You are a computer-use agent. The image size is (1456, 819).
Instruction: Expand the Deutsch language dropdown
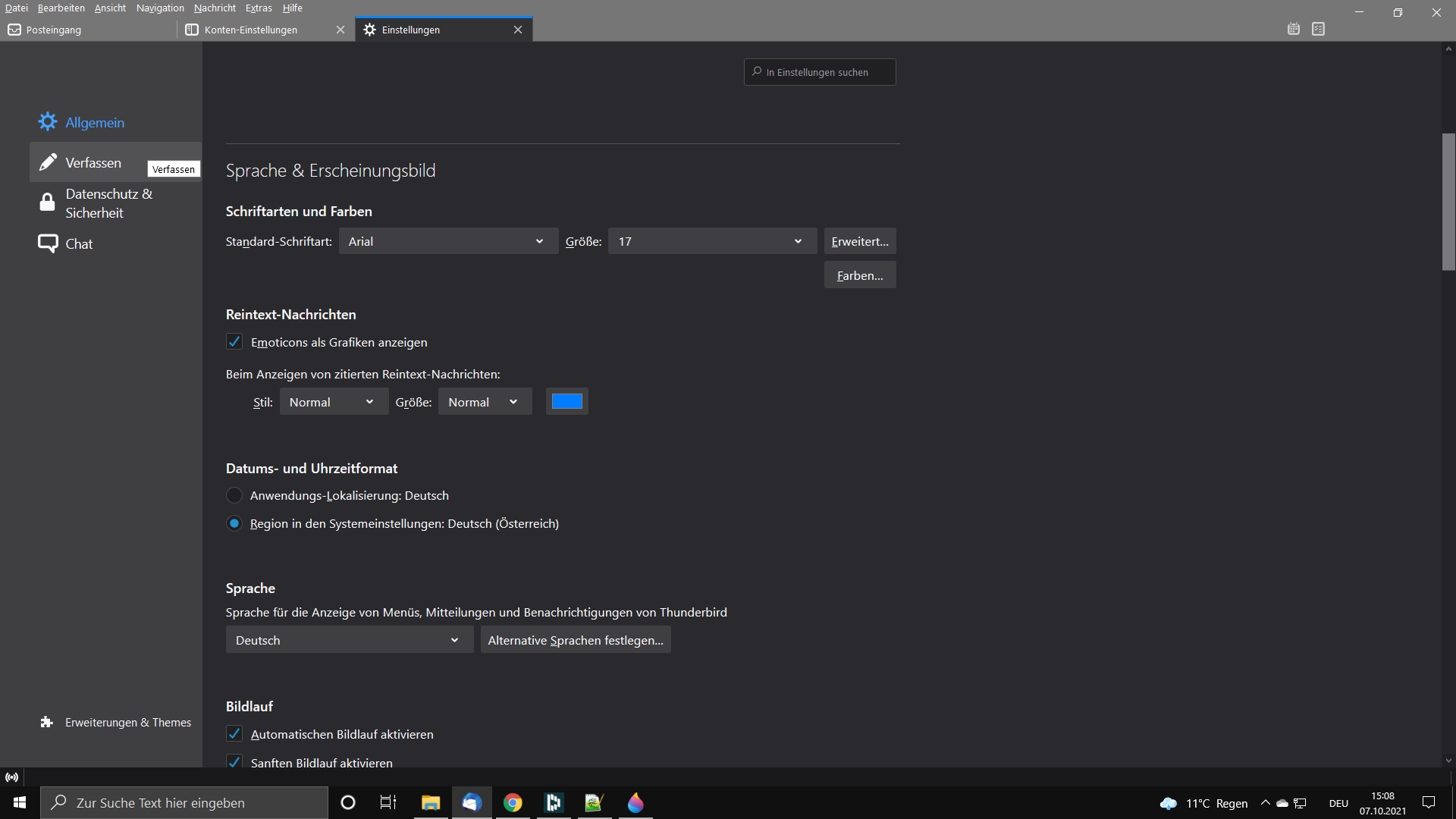click(x=349, y=640)
